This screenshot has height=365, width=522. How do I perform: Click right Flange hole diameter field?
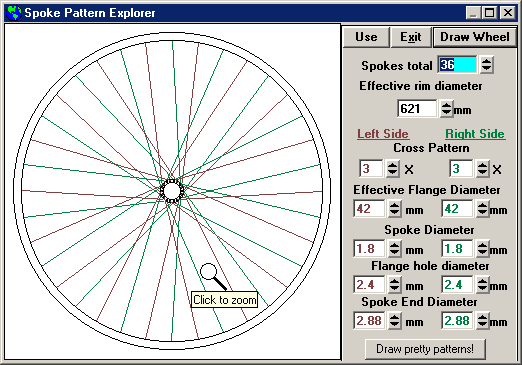click(457, 285)
